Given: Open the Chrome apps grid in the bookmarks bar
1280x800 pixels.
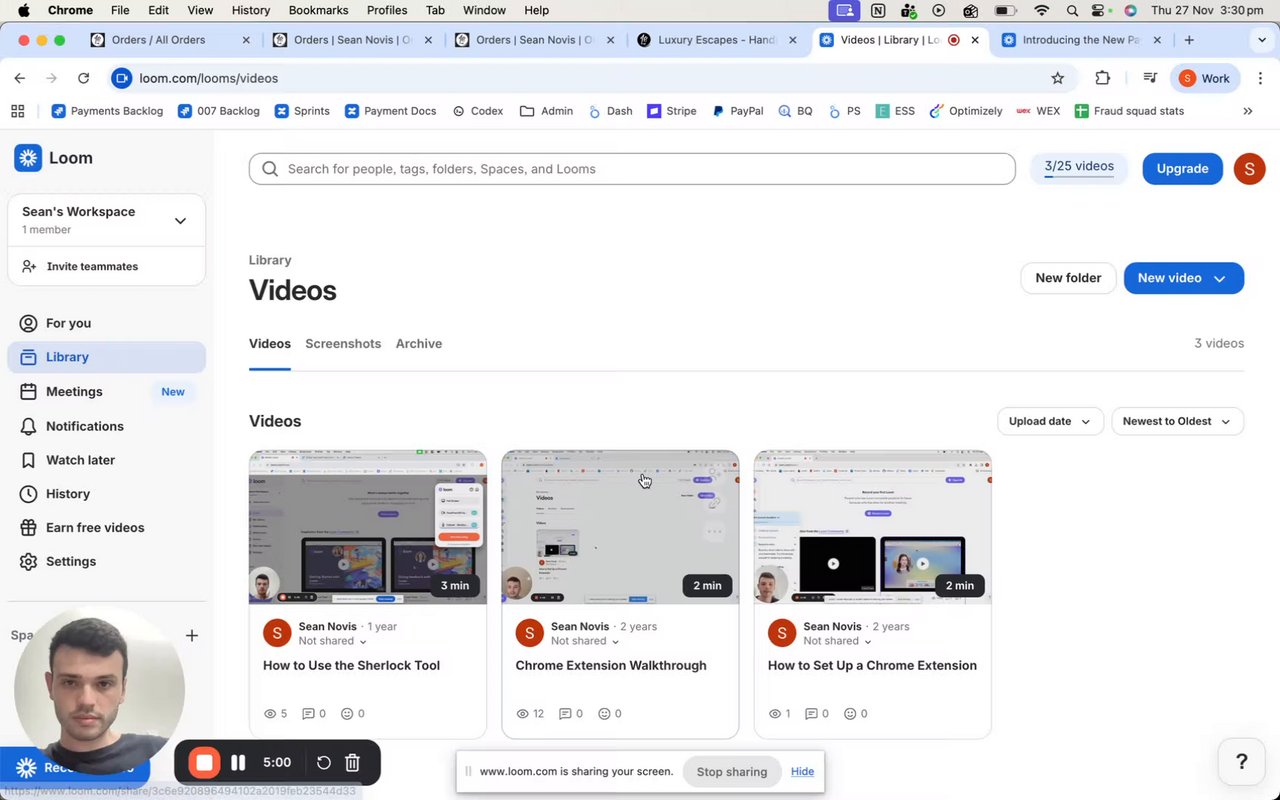Looking at the screenshot, I should [x=17, y=111].
